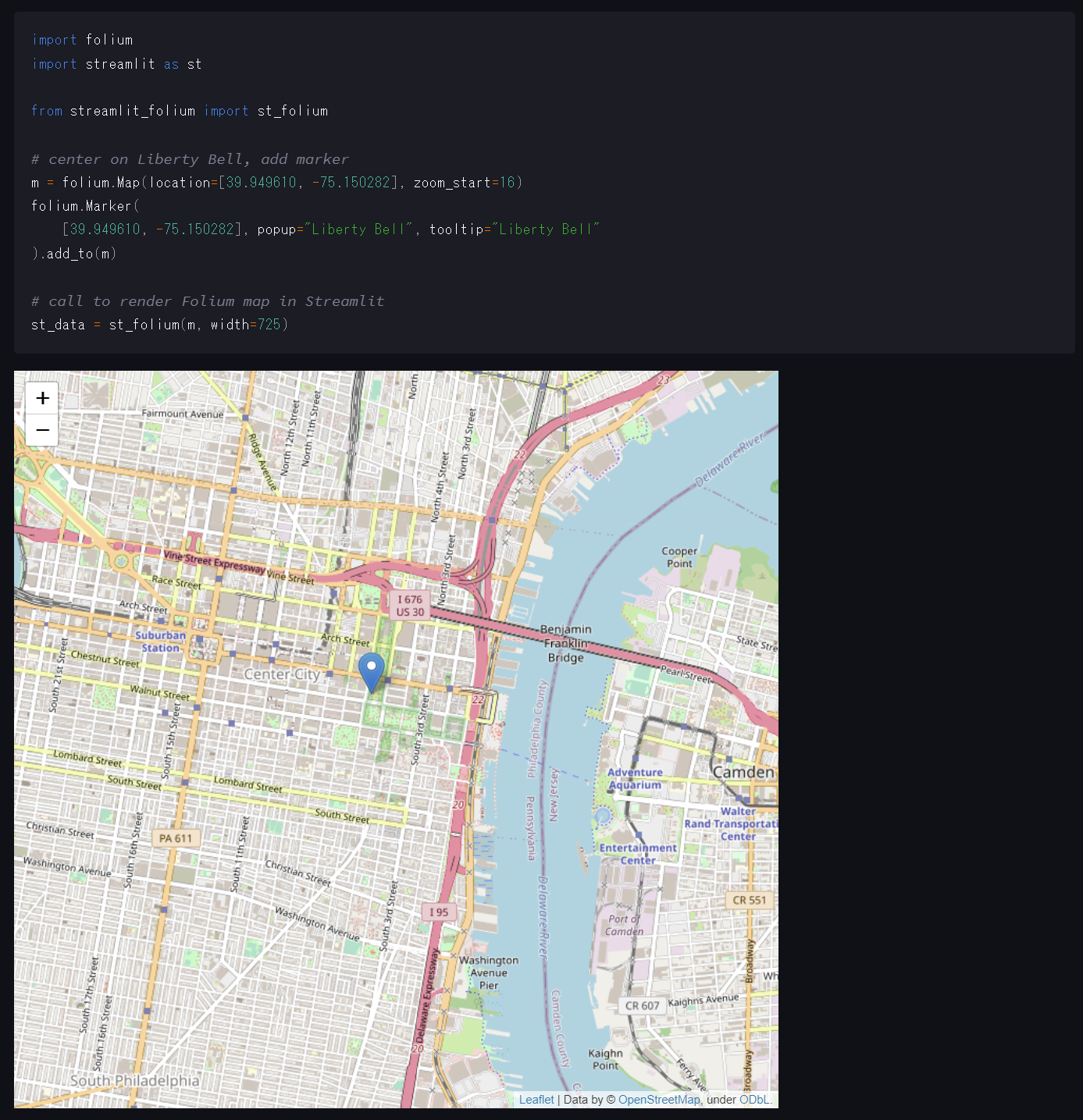The width and height of the screenshot is (1083, 1120).
Task: Zoom in on the map
Action: (x=42, y=398)
